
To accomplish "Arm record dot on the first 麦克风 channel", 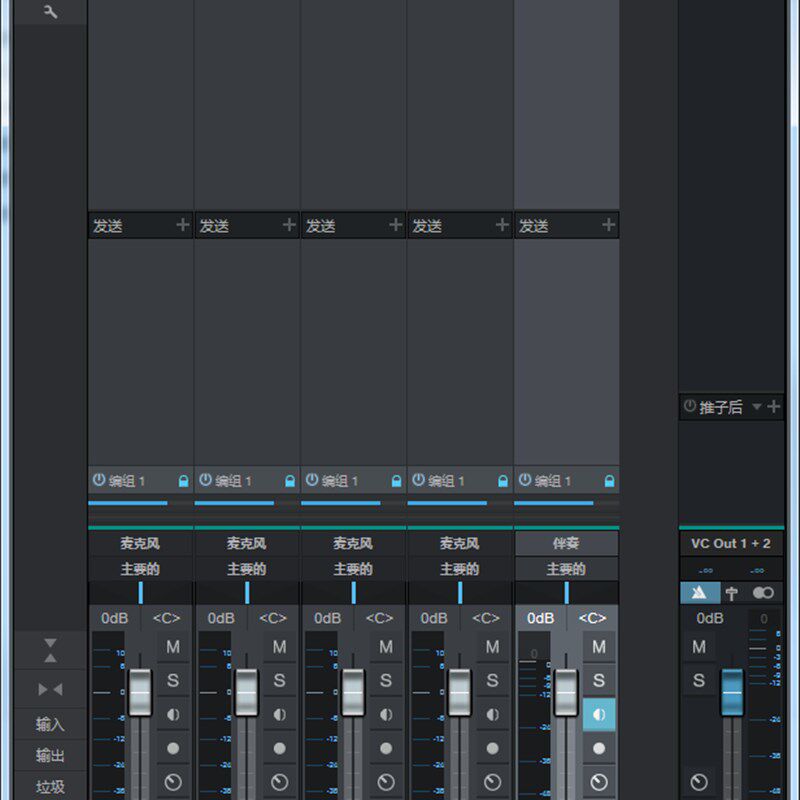I will point(173,748).
